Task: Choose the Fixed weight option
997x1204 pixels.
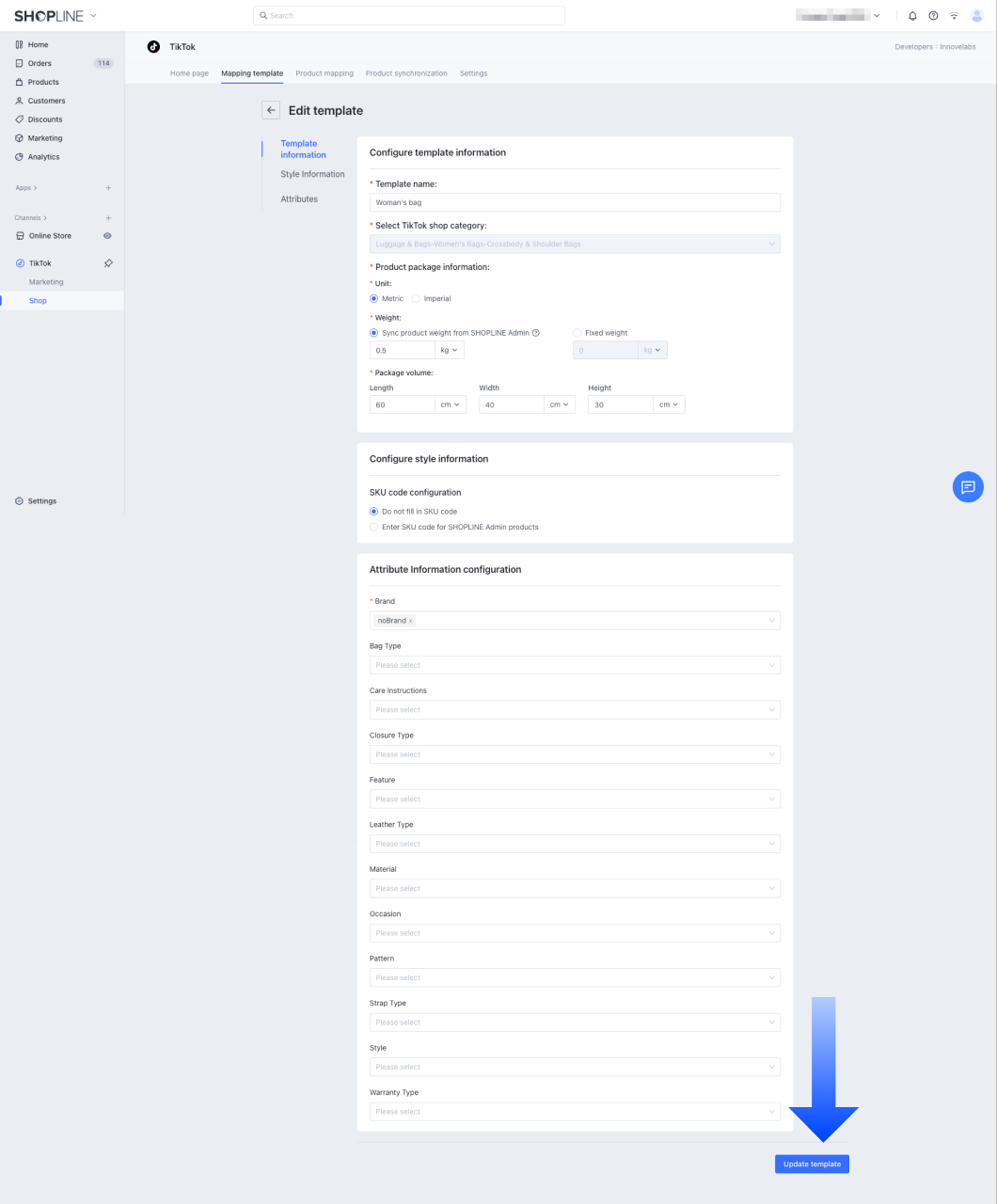Action: 578,333
